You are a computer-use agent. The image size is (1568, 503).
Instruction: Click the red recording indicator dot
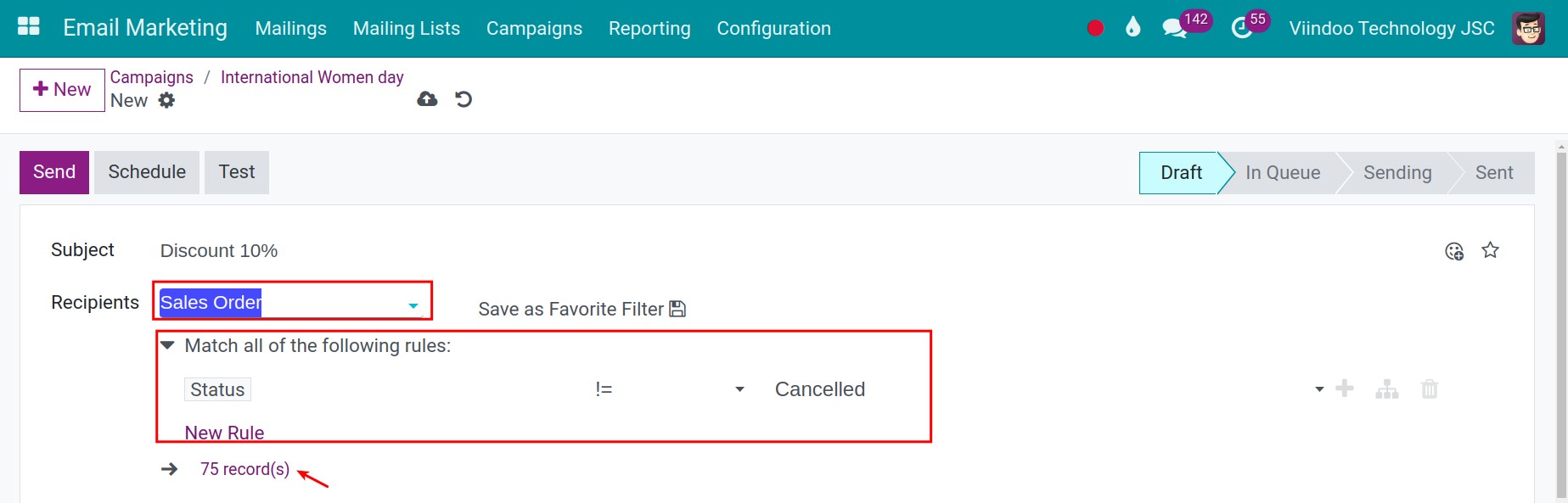(x=1095, y=28)
